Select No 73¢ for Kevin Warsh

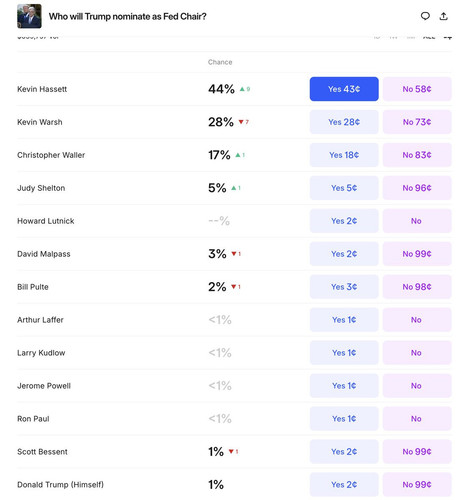point(417,122)
